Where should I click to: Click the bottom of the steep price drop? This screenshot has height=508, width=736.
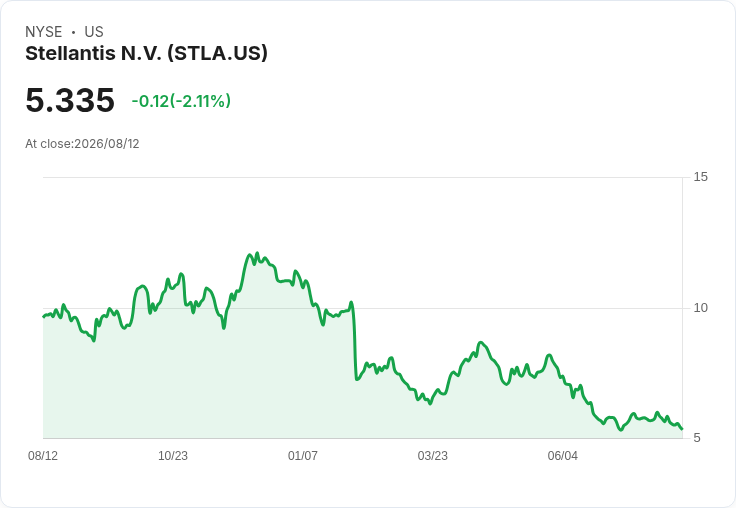(357, 379)
